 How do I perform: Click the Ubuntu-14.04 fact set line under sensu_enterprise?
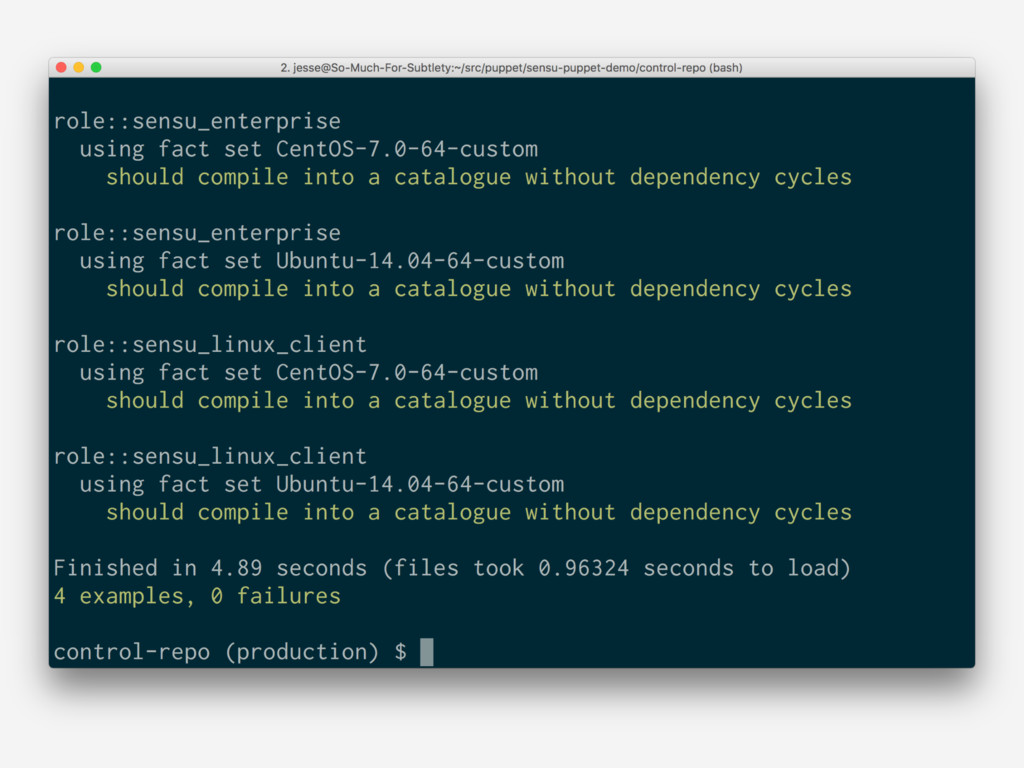322,261
